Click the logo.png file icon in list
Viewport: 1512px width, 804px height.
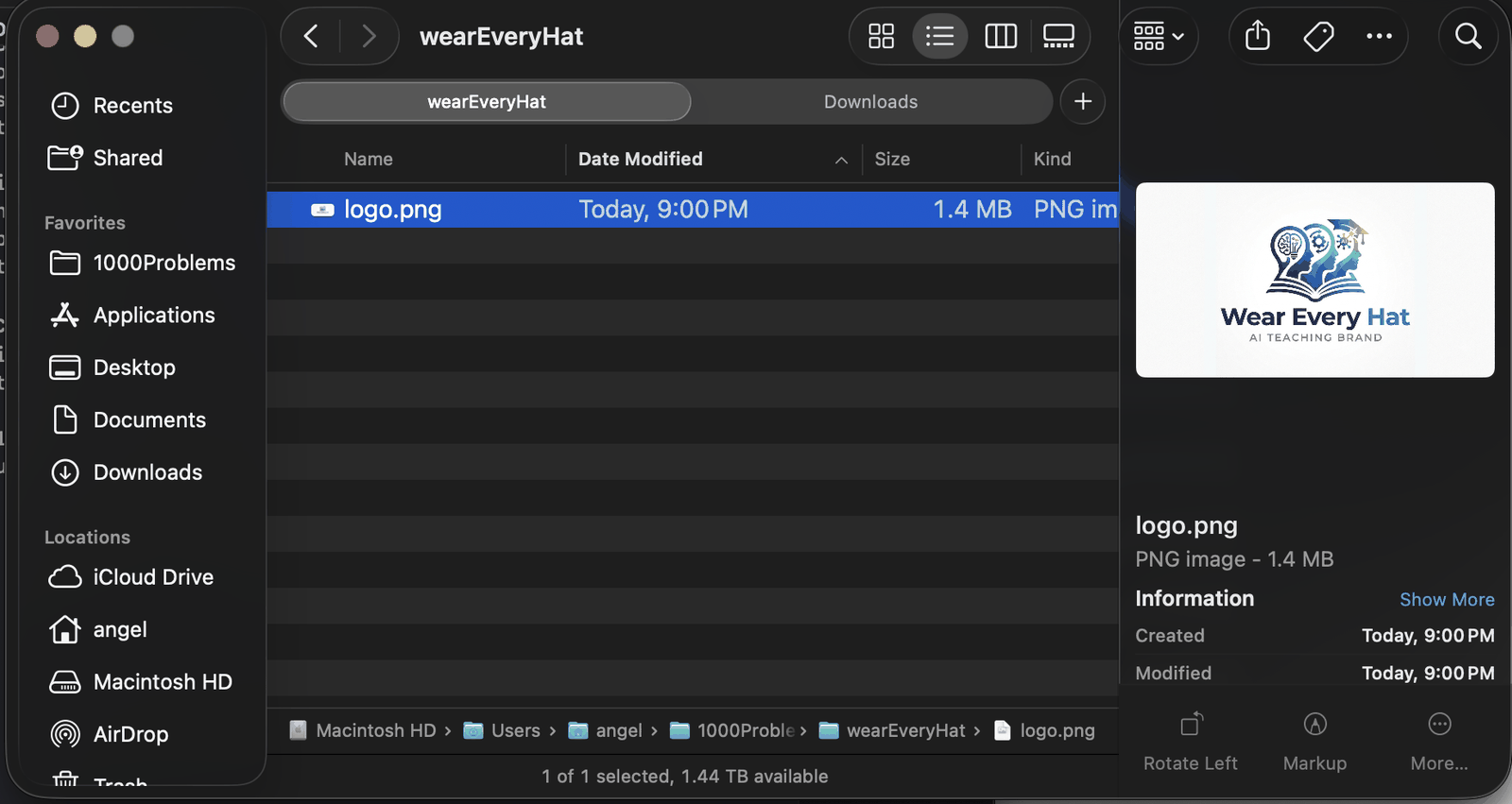point(323,210)
